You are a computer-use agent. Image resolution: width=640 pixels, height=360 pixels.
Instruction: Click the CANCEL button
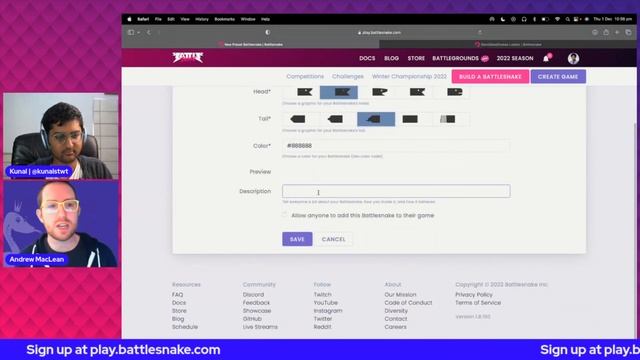pyautogui.click(x=333, y=239)
